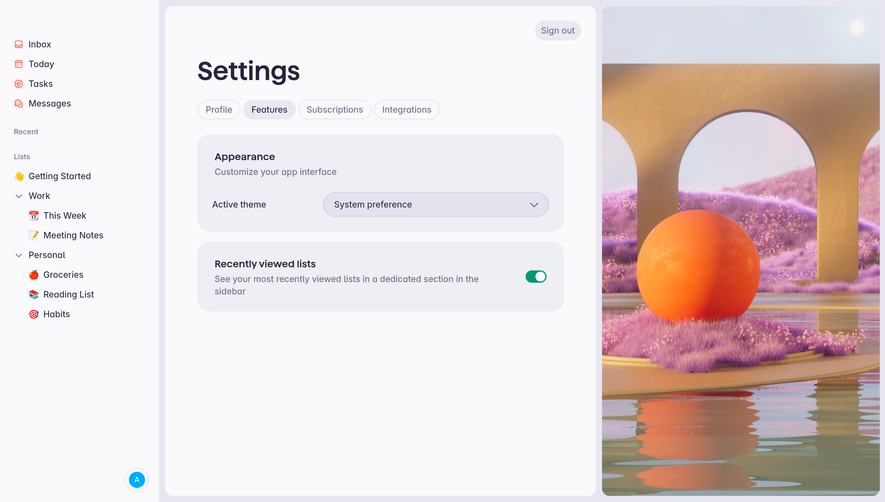Click the Lists section label
This screenshot has height=502, width=885.
22,156
